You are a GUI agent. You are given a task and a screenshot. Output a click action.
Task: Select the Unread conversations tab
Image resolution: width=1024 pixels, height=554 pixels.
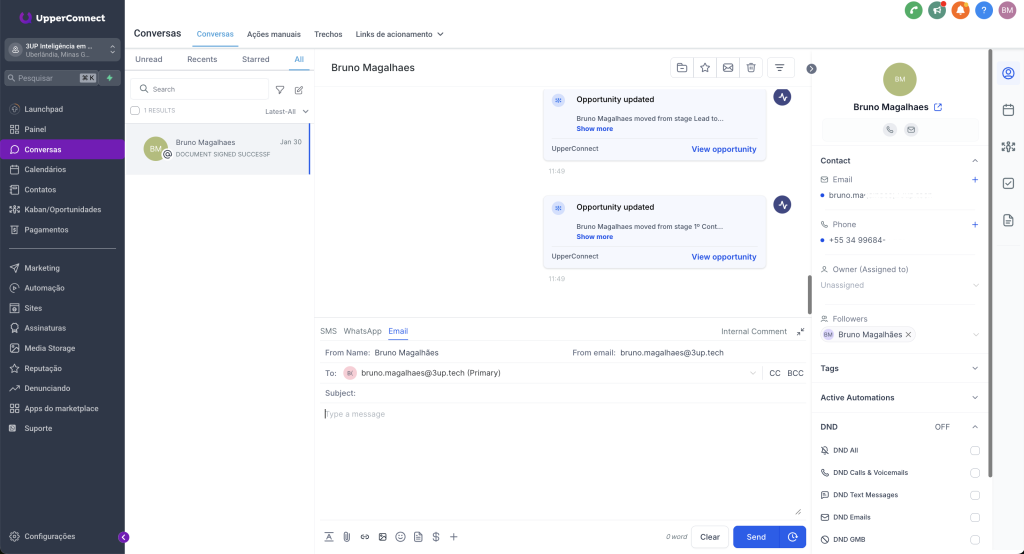click(x=149, y=60)
